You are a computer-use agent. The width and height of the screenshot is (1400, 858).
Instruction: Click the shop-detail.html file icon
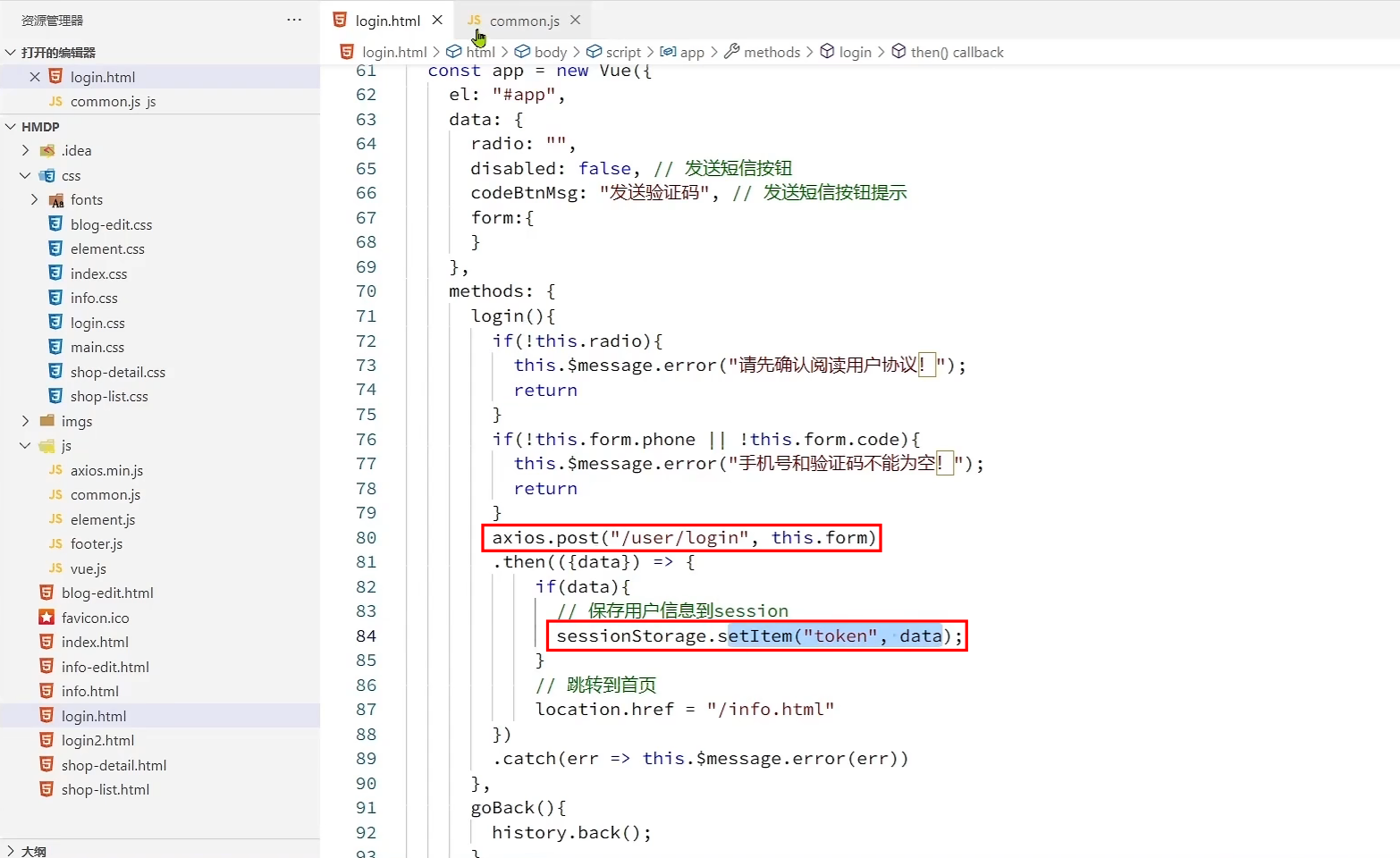pyautogui.click(x=46, y=765)
